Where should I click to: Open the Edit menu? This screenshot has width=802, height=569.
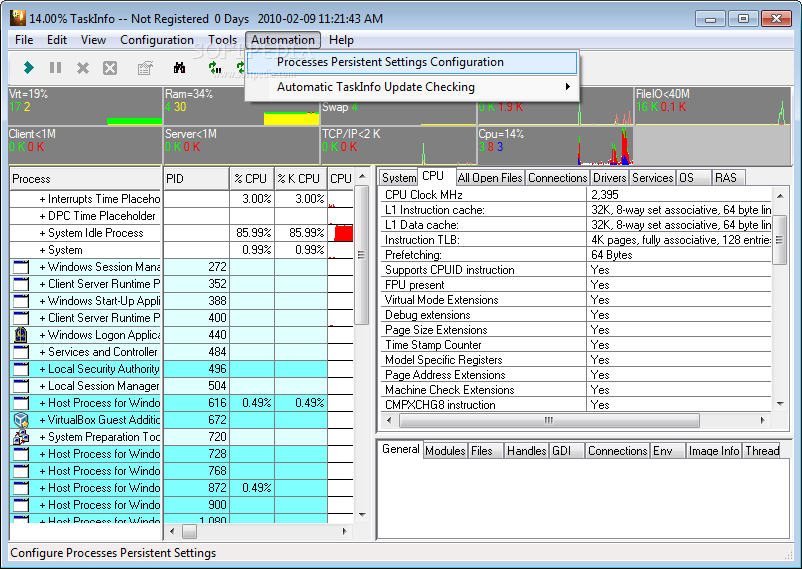(57, 40)
